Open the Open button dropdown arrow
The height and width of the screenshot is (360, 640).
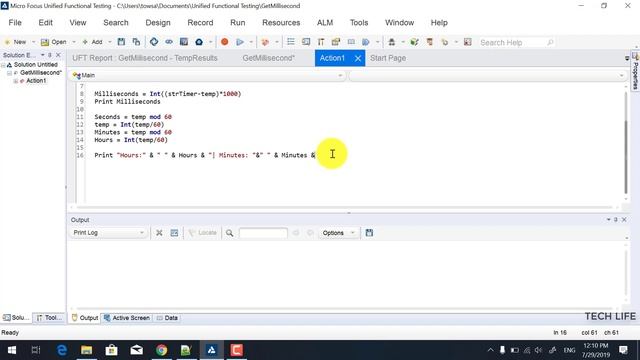pyautogui.click(x=74, y=42)
